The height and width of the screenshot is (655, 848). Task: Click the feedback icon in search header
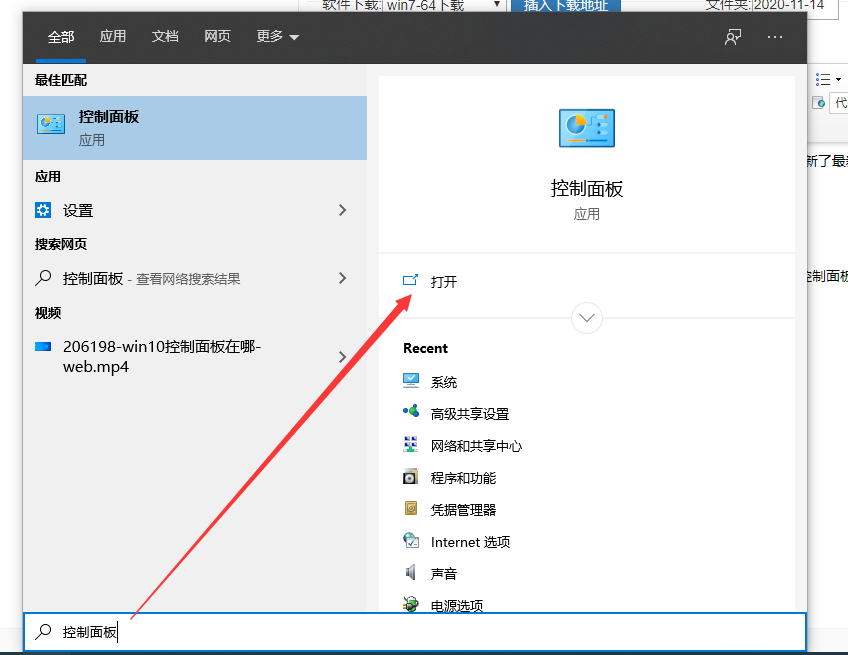tap(733, 37)
